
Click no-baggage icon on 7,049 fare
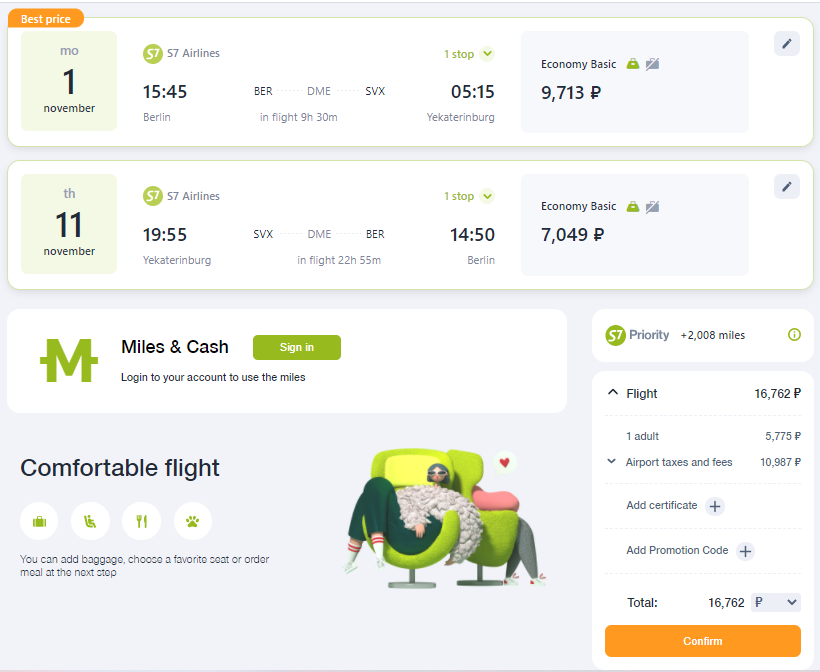(x=652, y=207)
